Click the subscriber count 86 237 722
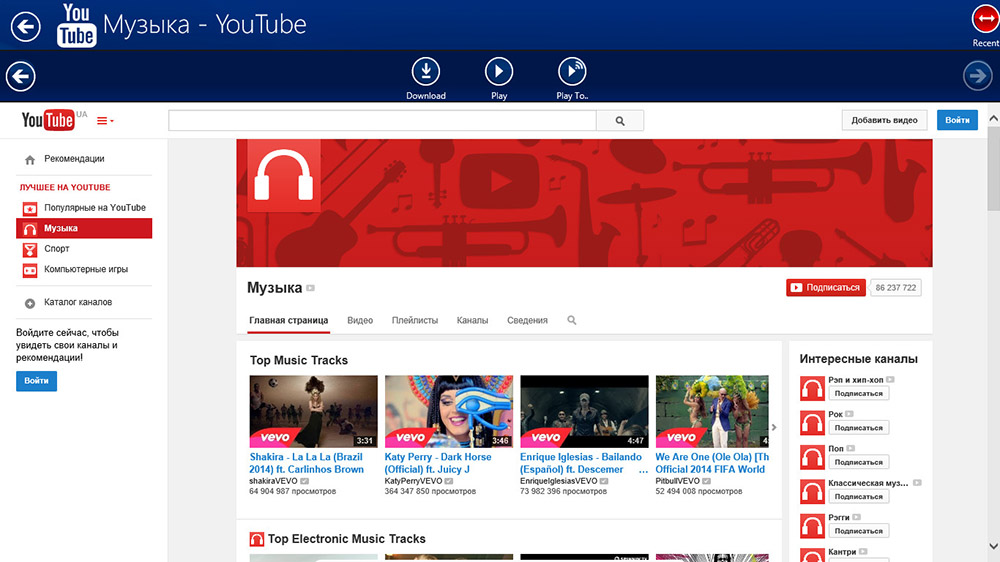This screenshot has width=1000, height=562. (x=895, y=288)
